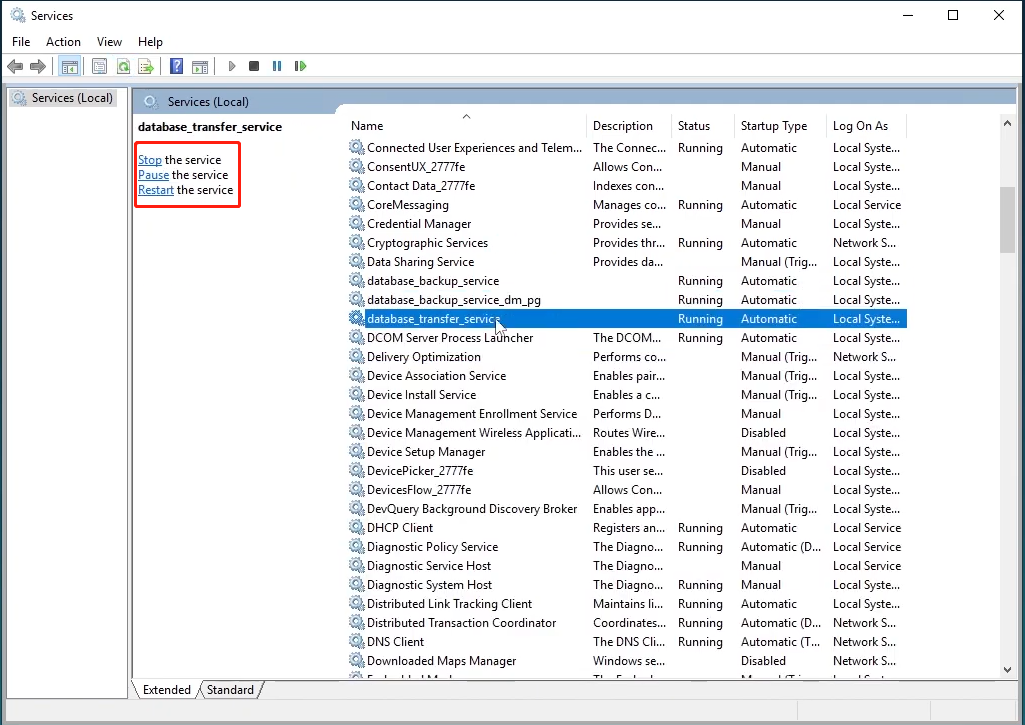The height and width of the screenshot is (725, 1025).
Task: Sort by the Description column header
Action: pyautogui.click(x=630, y=126)
